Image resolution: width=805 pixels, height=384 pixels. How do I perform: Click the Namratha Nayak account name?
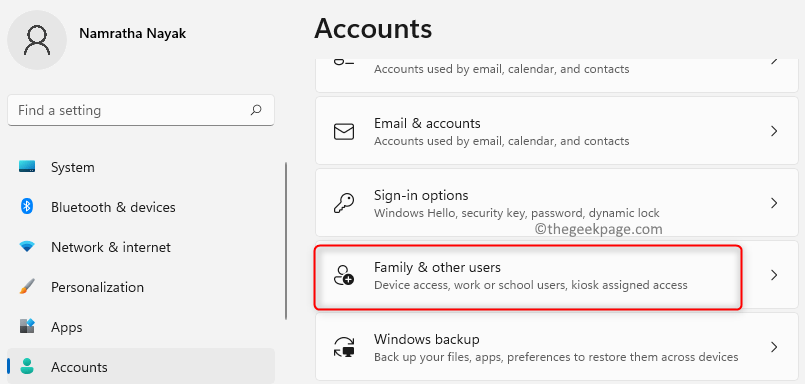click(x=132, y=33)
